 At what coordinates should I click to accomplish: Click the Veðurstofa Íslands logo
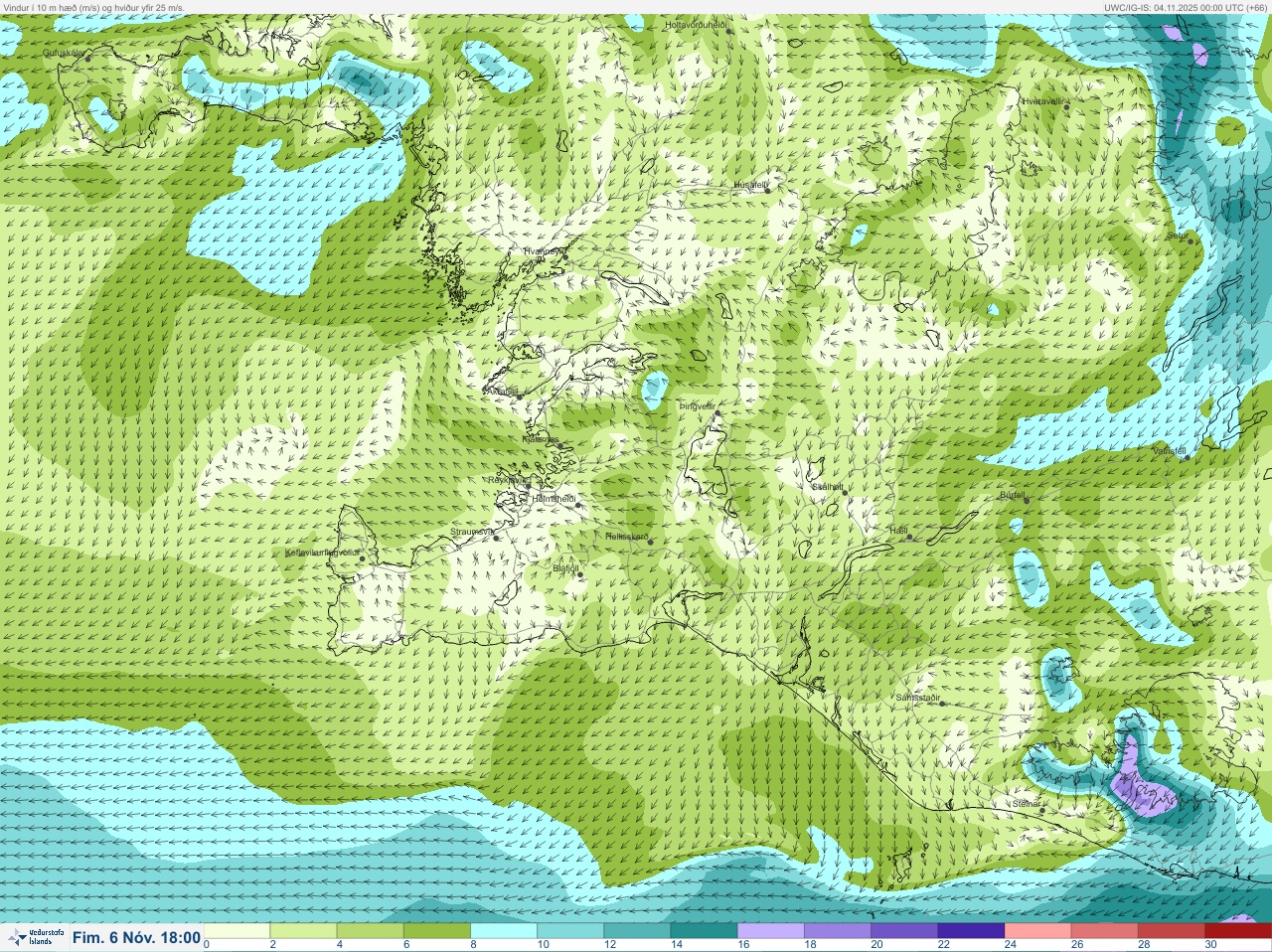tap(34, 937)
